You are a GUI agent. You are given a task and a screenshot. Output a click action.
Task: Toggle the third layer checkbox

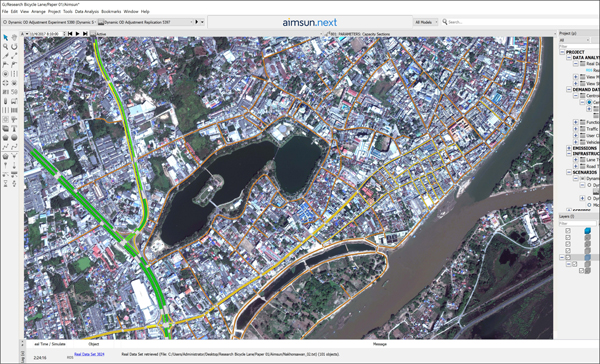click(568, 244)
